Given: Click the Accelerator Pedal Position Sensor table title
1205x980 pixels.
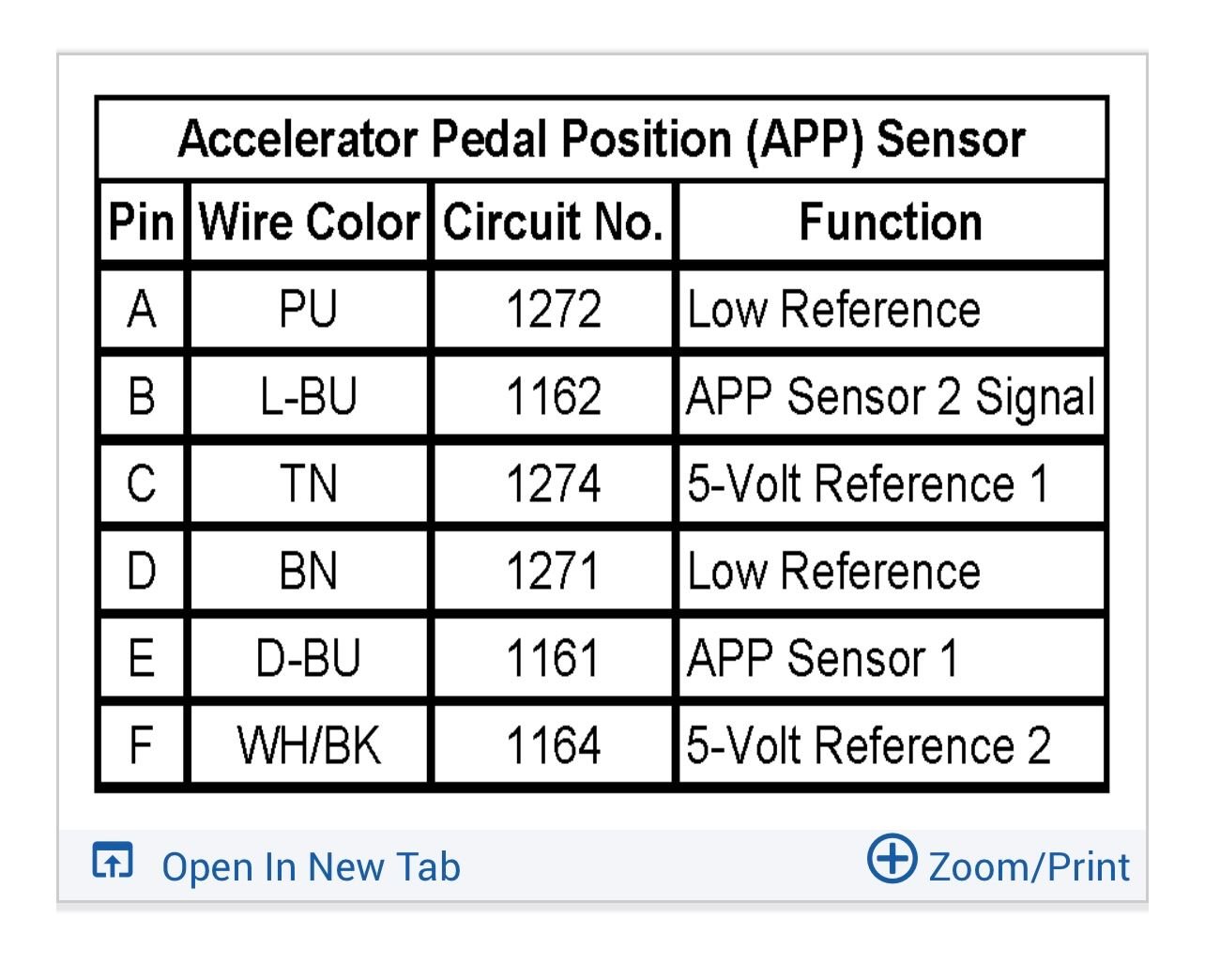Looking at the screenshot, I should (602, 139).
